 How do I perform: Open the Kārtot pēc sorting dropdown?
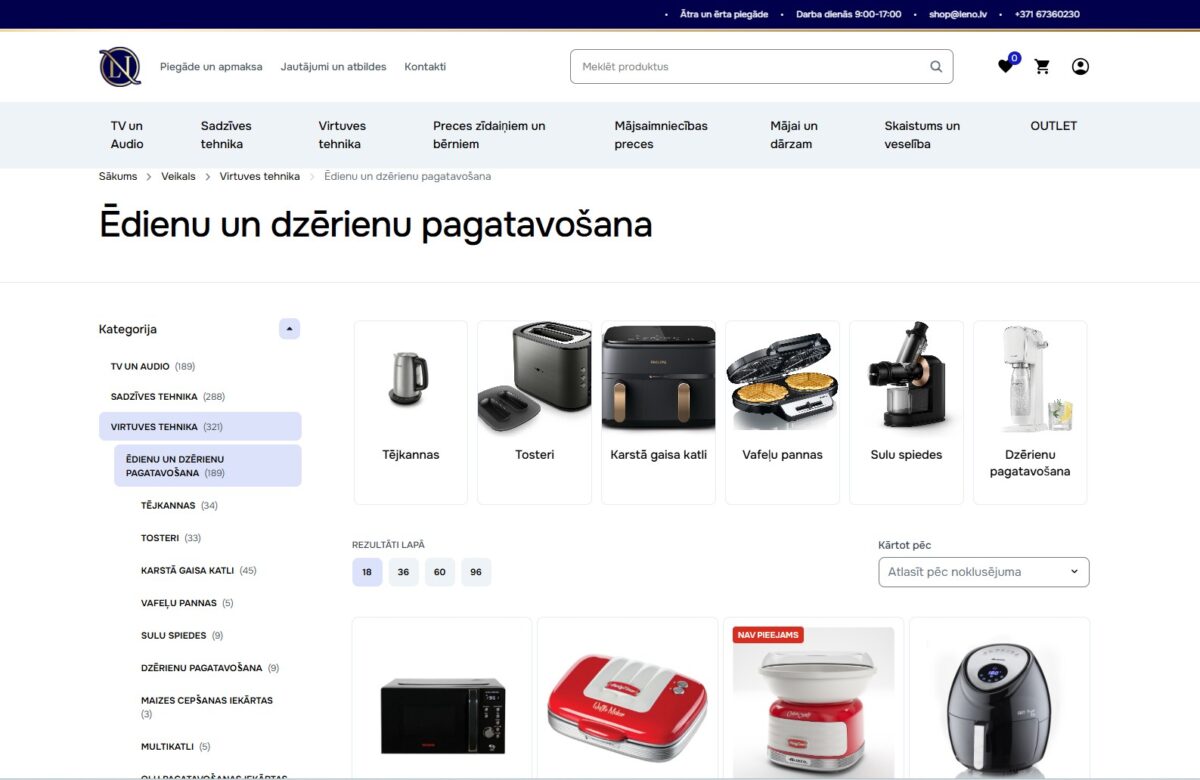coord(983,571)
